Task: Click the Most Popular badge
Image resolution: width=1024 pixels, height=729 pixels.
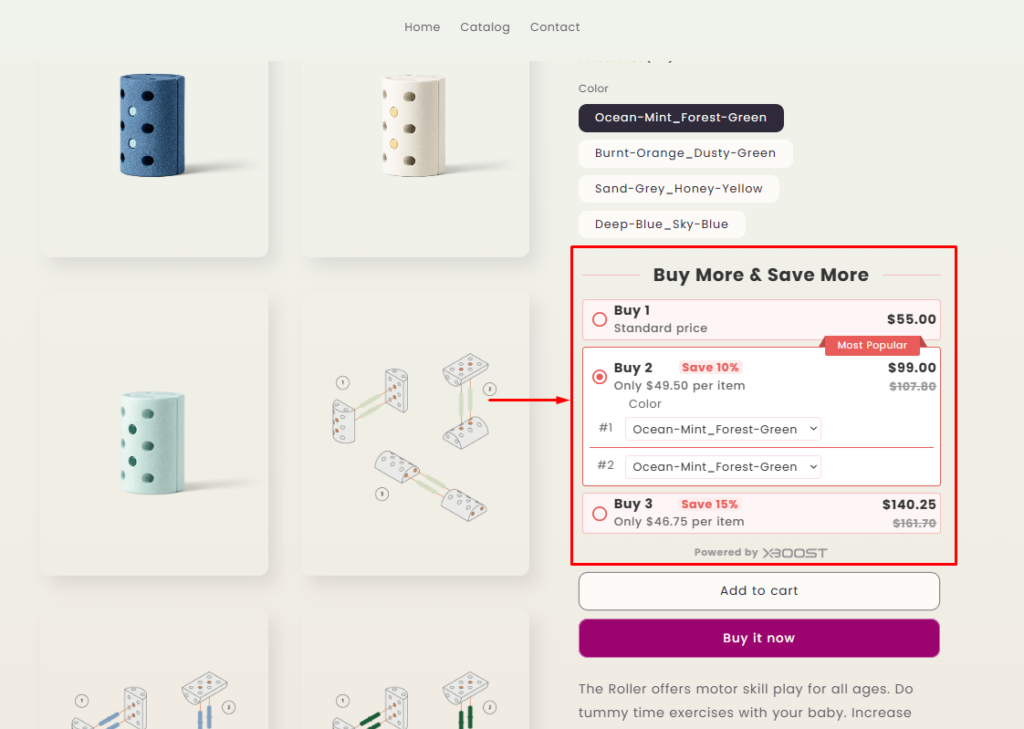Action: [872, 345]
